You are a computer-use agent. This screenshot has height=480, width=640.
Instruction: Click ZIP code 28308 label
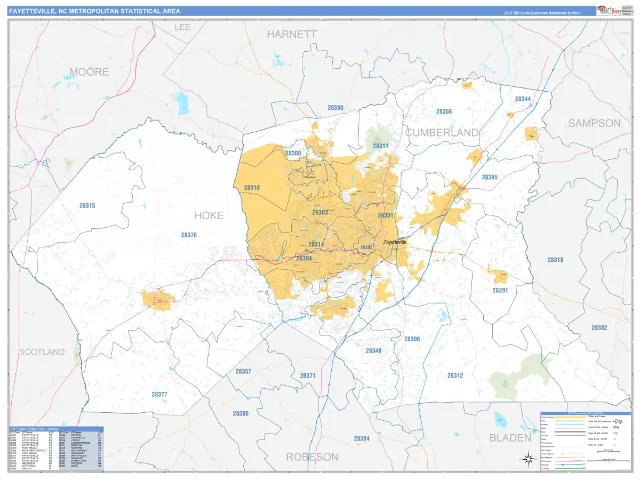(293, 153)
